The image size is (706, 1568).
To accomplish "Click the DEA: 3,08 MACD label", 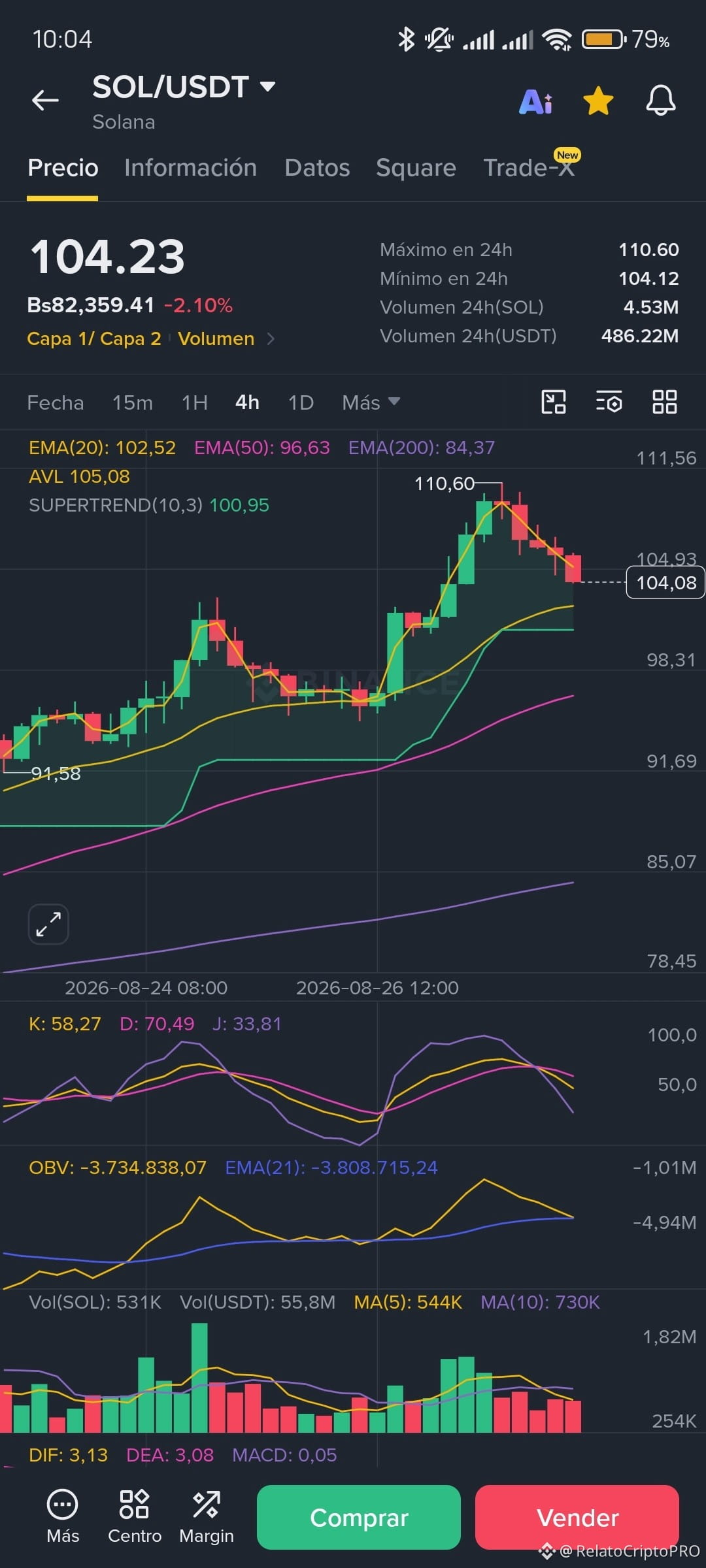I will 170,1455.
